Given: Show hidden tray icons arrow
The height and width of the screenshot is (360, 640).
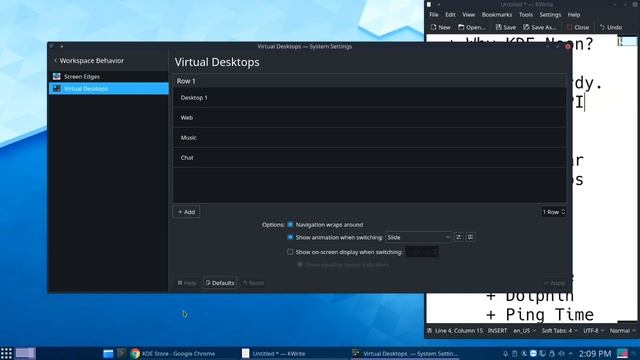Looking at the screenshot, I should click(x=570, y=353).
